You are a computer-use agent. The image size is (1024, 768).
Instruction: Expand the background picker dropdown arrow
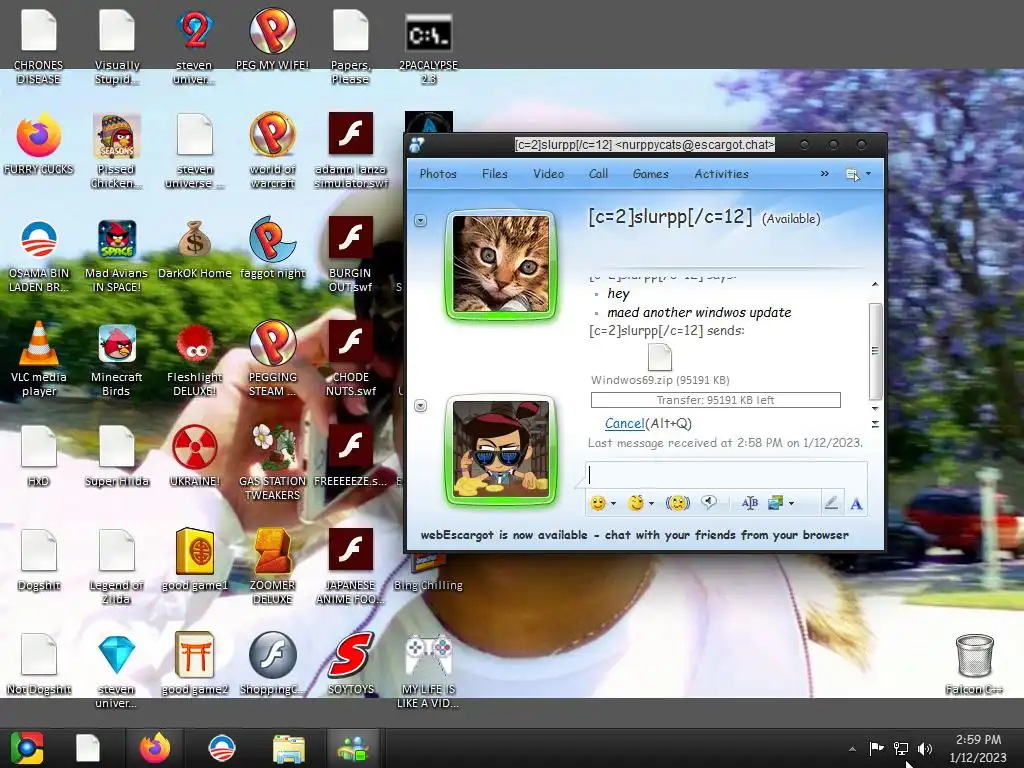pos(792,504)
